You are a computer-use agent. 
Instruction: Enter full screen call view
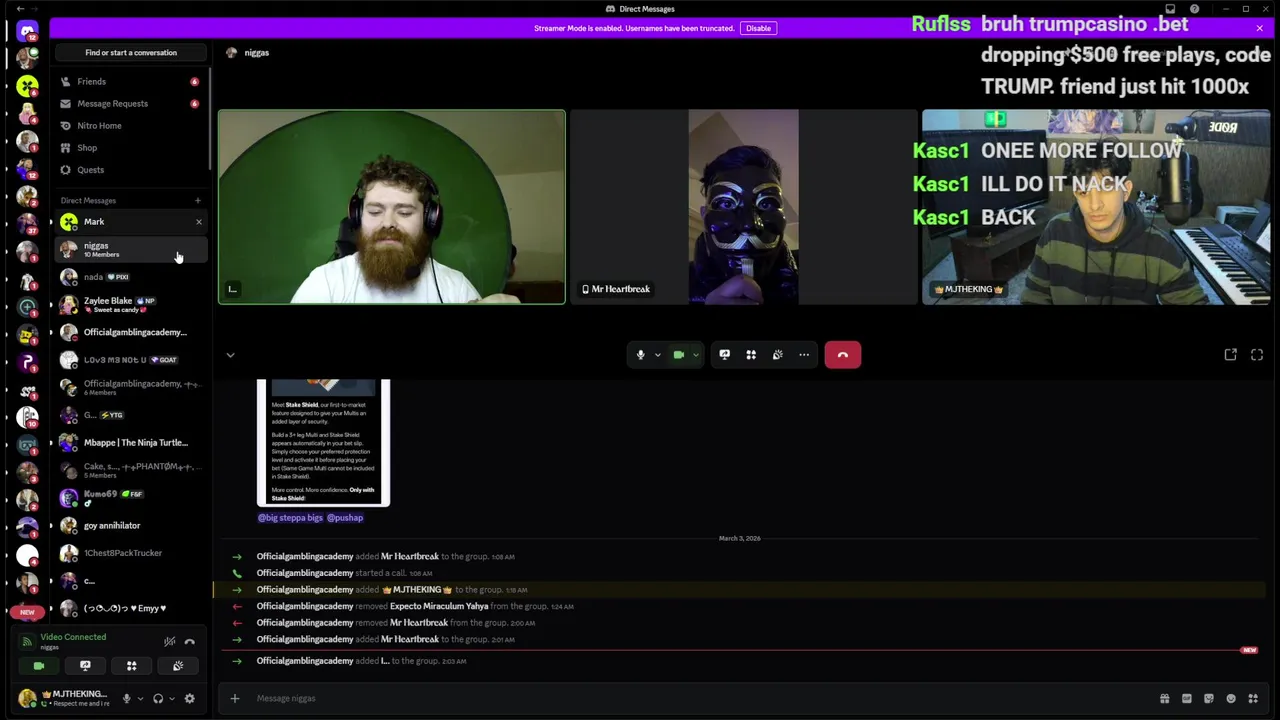1257,355
